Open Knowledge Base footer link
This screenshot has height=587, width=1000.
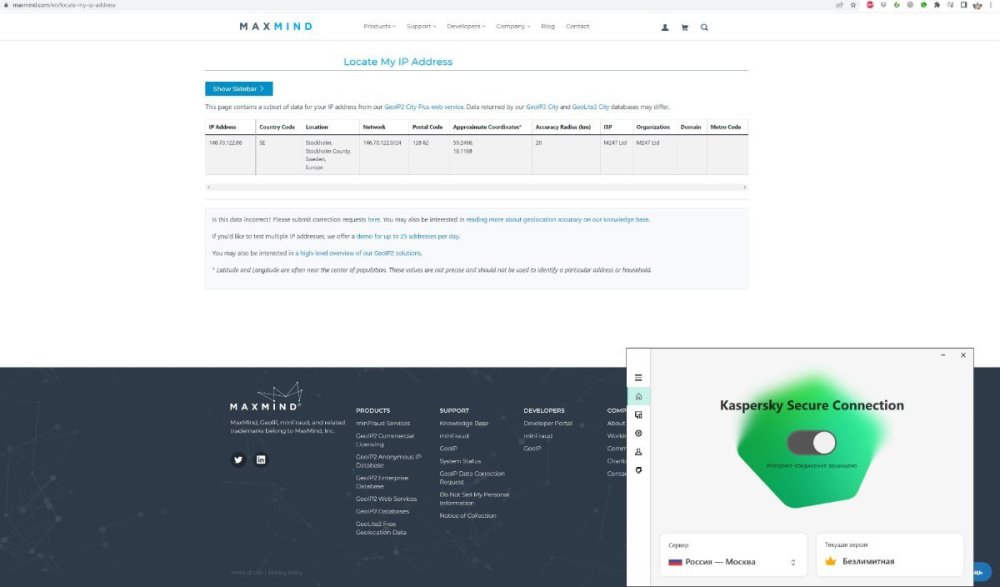click(464, 423)
